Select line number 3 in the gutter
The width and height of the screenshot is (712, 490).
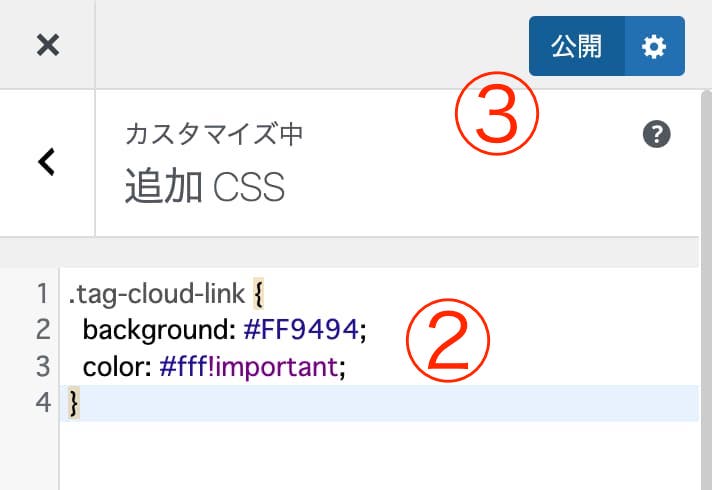[43, 366]
